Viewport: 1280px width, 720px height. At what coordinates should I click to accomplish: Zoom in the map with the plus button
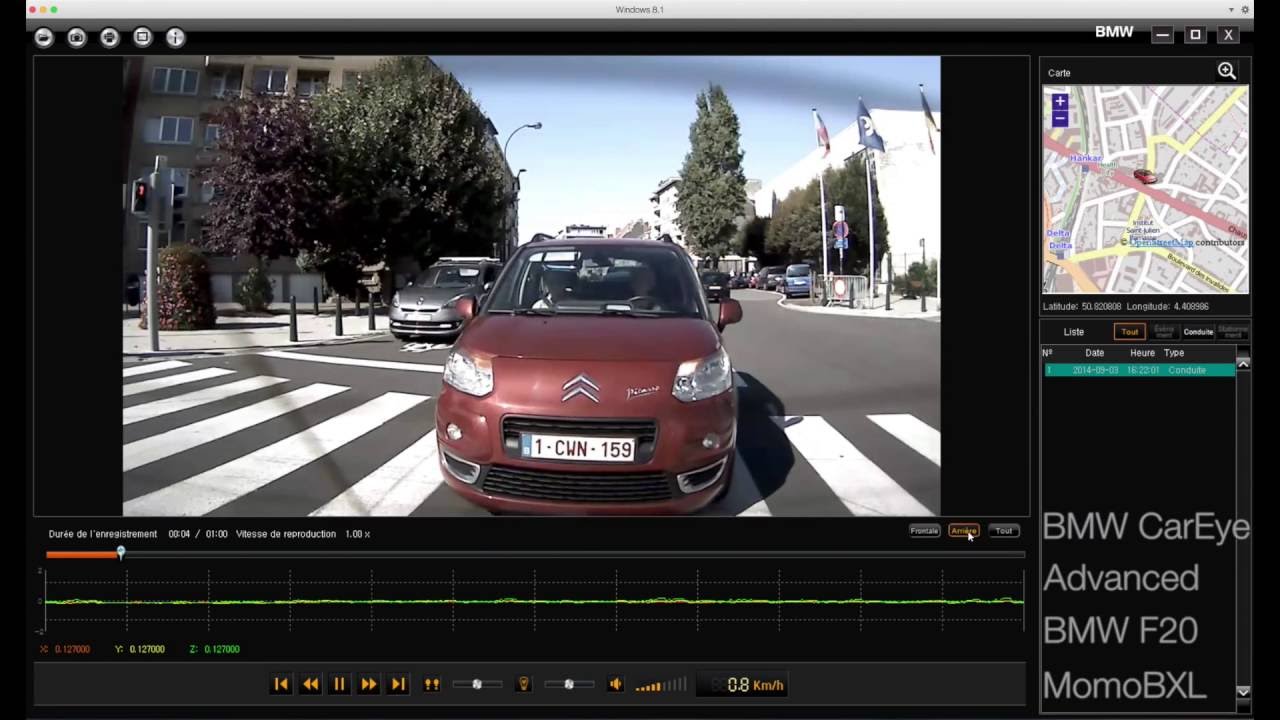[x=1060, y=101]
